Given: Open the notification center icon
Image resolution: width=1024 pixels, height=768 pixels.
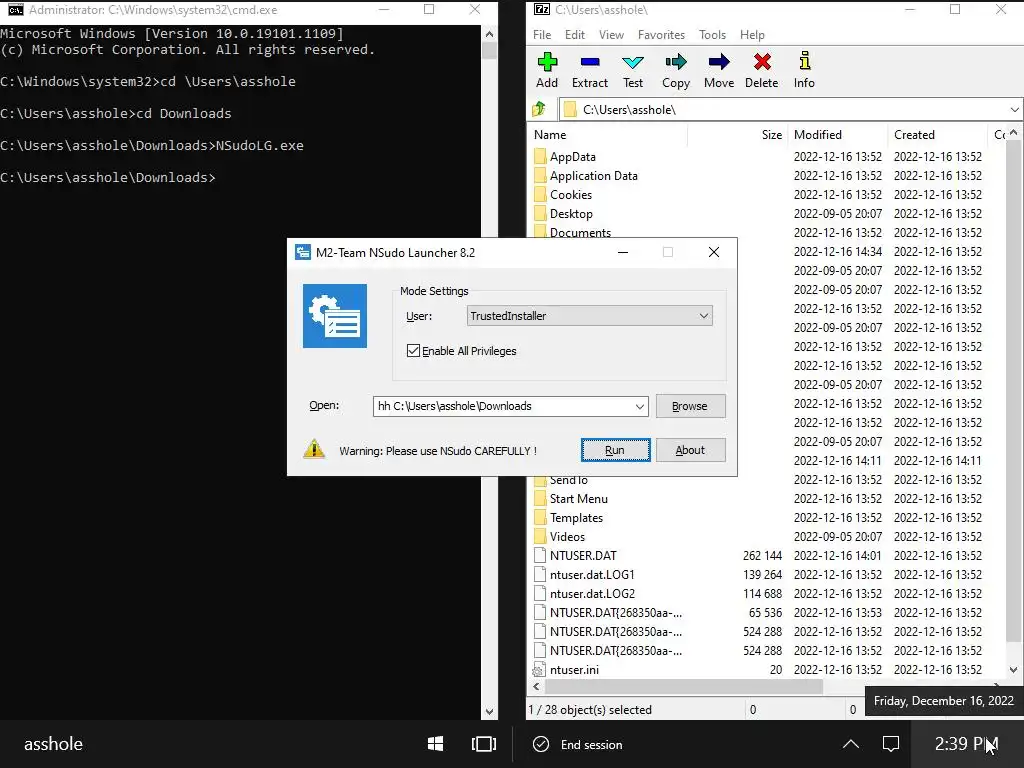Looking at the screenshot, I should click(891, 744).
